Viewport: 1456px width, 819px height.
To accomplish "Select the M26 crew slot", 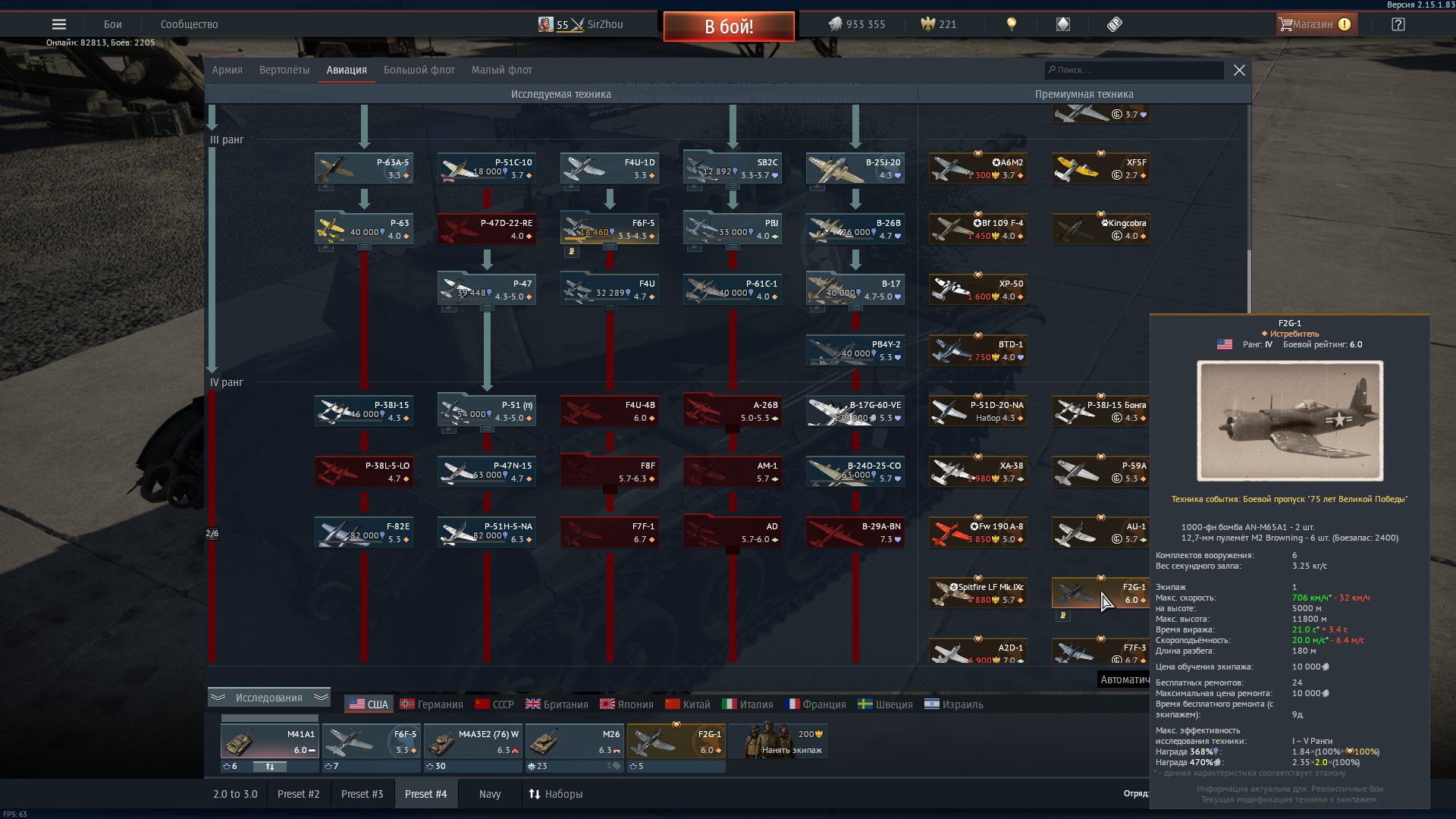I will point(574,741).
